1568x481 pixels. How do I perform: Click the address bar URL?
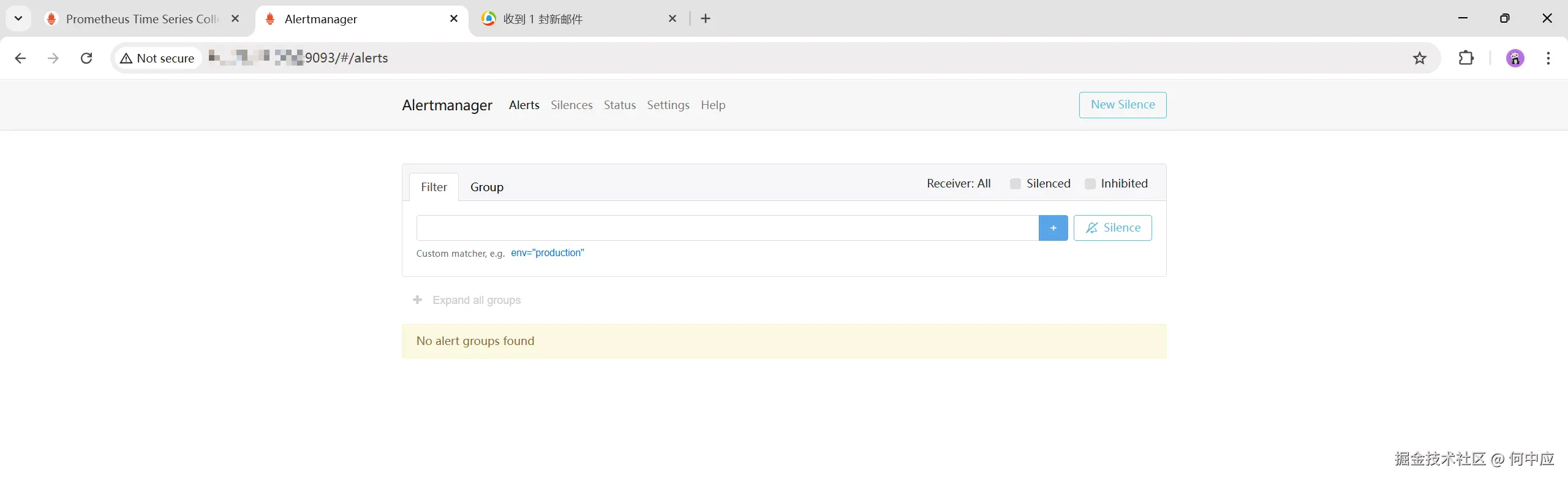point(298,58)
